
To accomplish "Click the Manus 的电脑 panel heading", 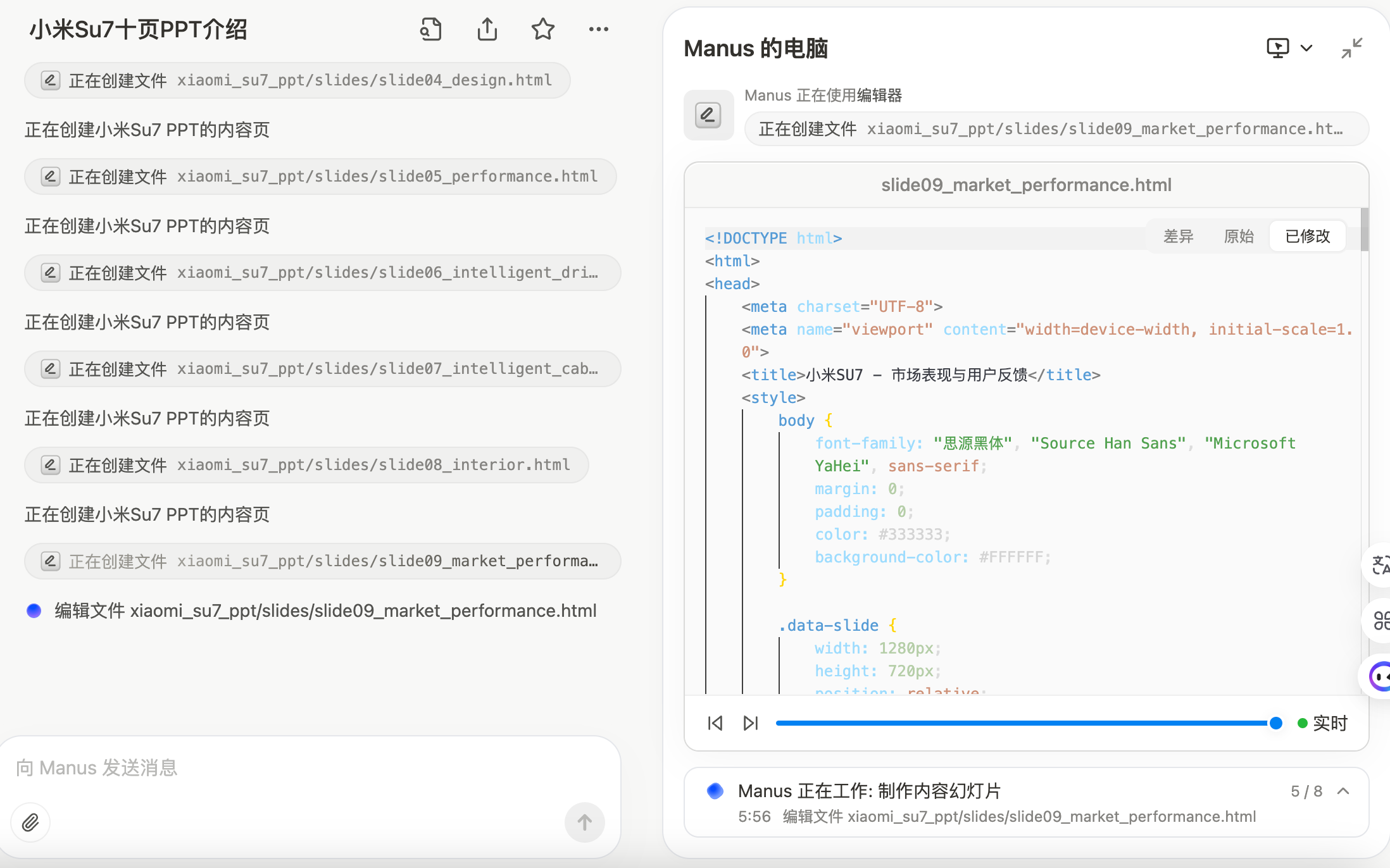I will coord(756,48).
